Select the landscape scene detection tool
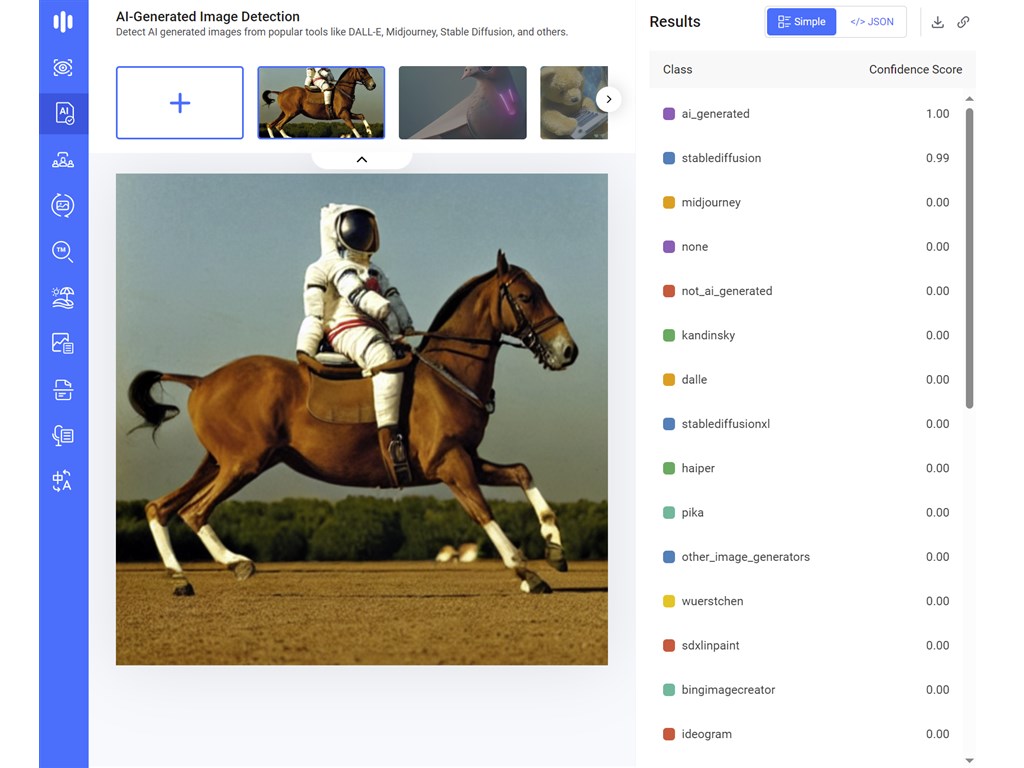This screenshot has height=768, width=1024. (x=62, y=297)
